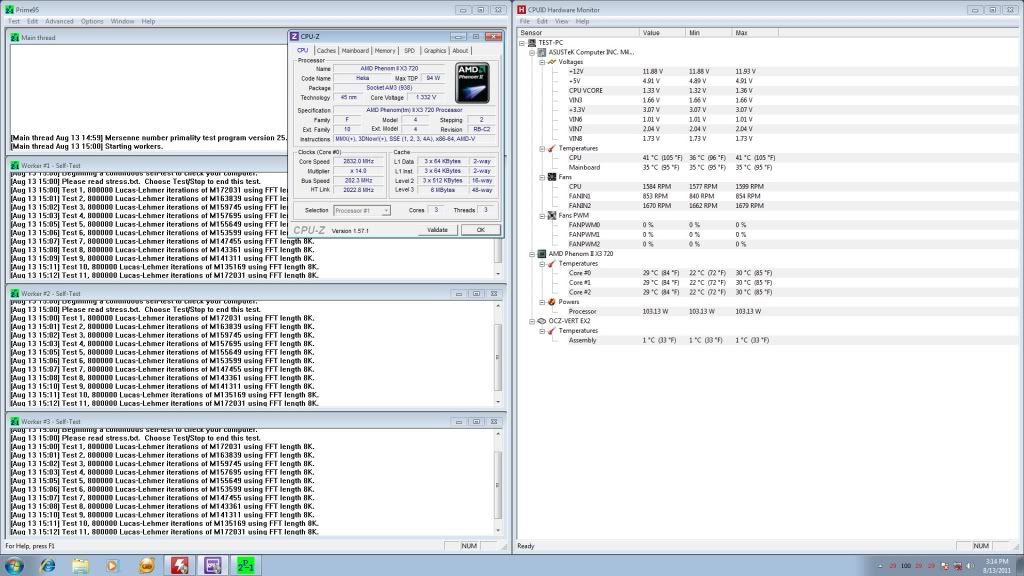Click the thermometer icon under ASUSTeK Computer

click(x=552, y=148)
